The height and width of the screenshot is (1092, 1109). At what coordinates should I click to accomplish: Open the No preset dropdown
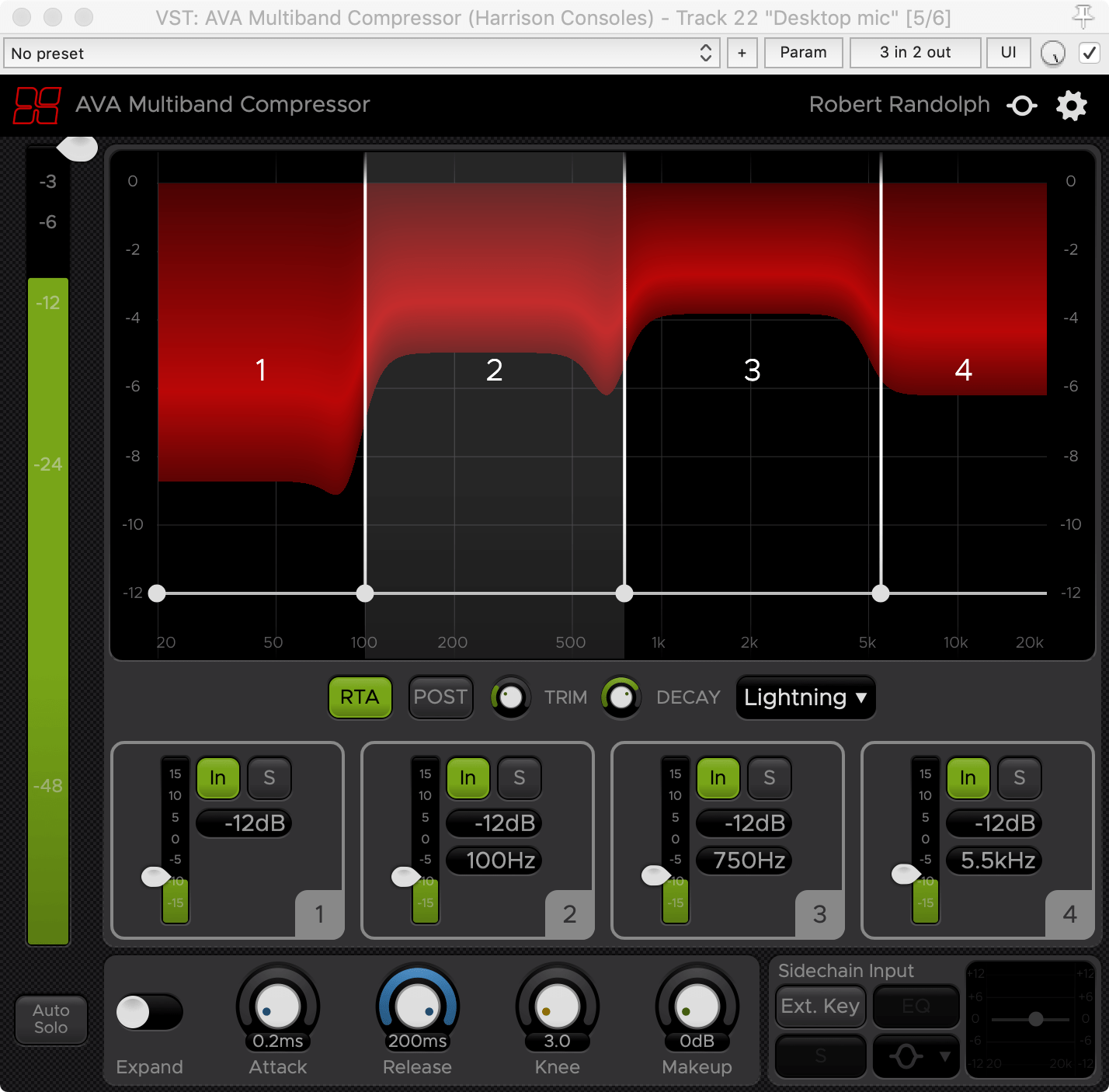pos(361,53)
